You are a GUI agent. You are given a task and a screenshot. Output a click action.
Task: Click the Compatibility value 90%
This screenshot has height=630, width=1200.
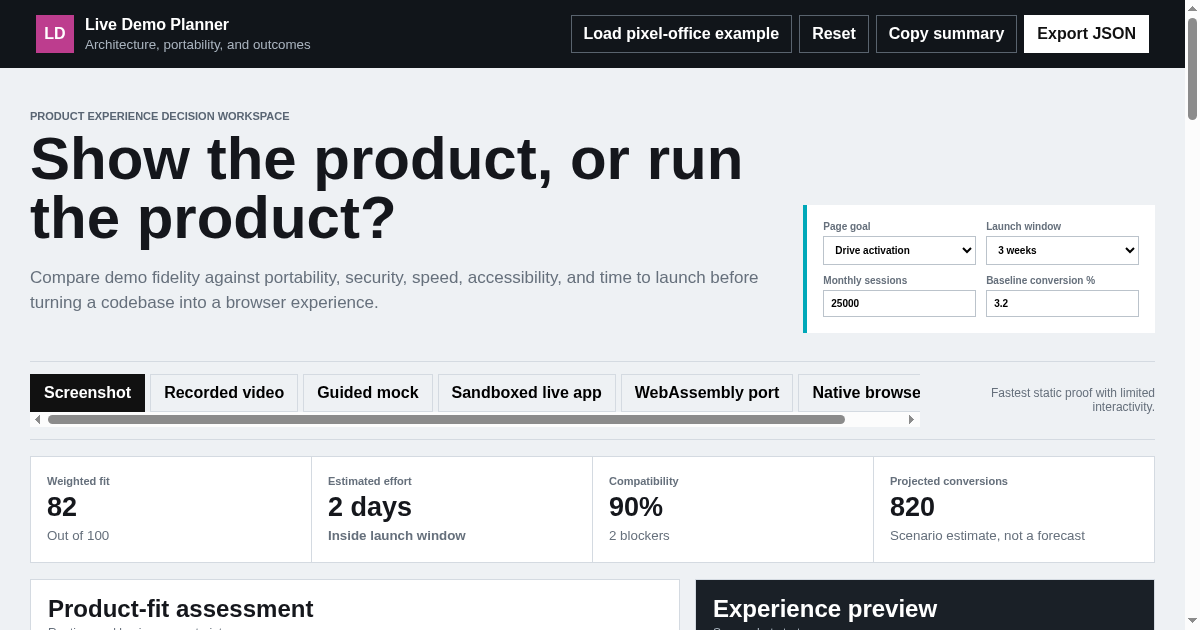[x=636, y=507]
